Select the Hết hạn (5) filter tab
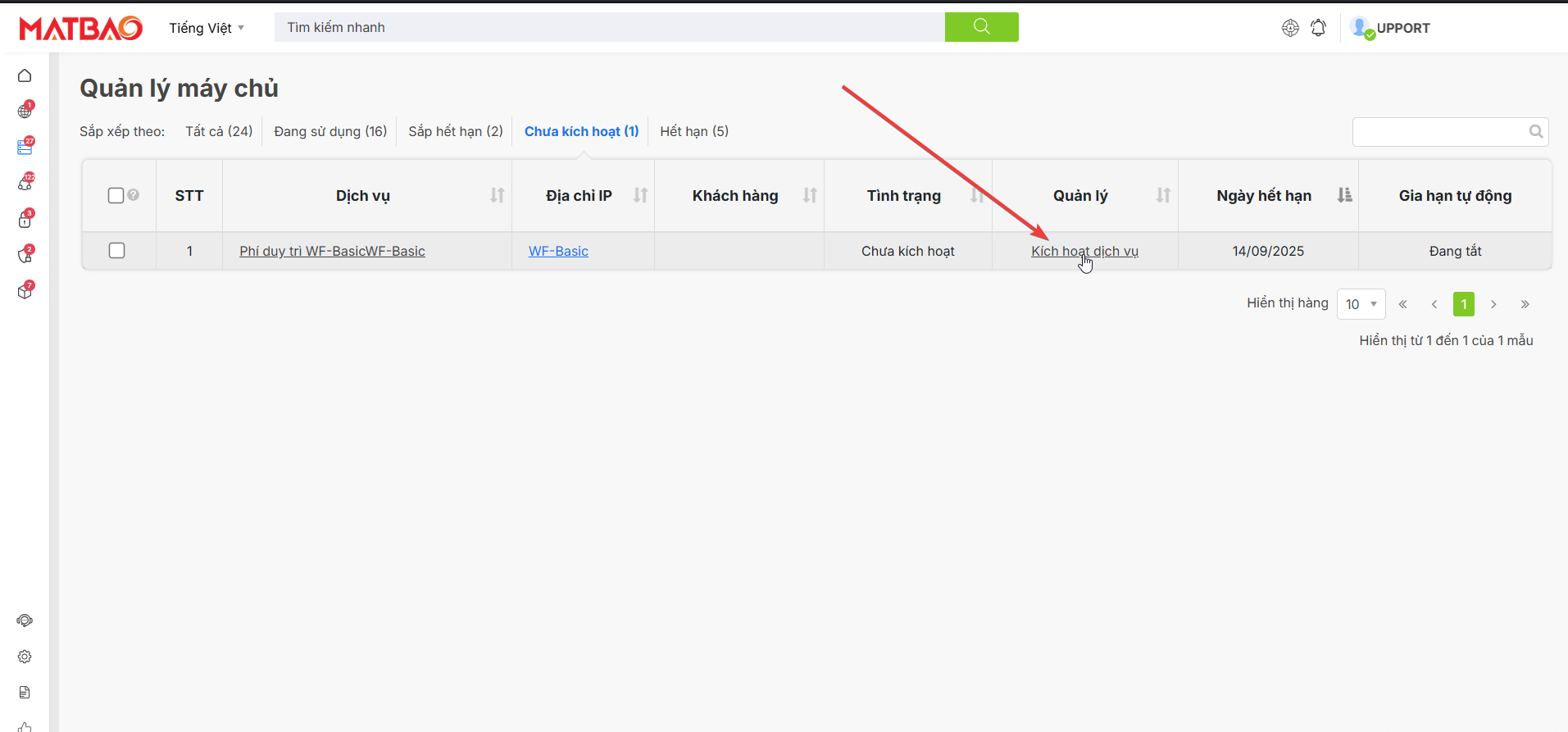 tap(694, 131)
